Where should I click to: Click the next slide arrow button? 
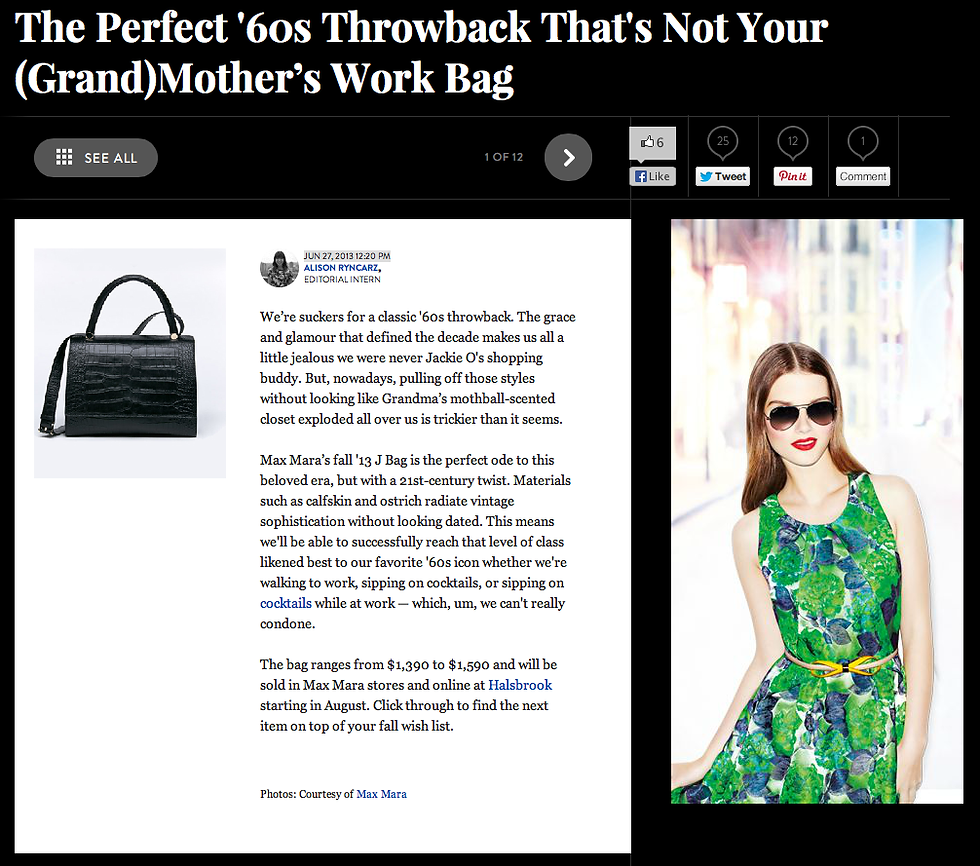coord(568,157)
